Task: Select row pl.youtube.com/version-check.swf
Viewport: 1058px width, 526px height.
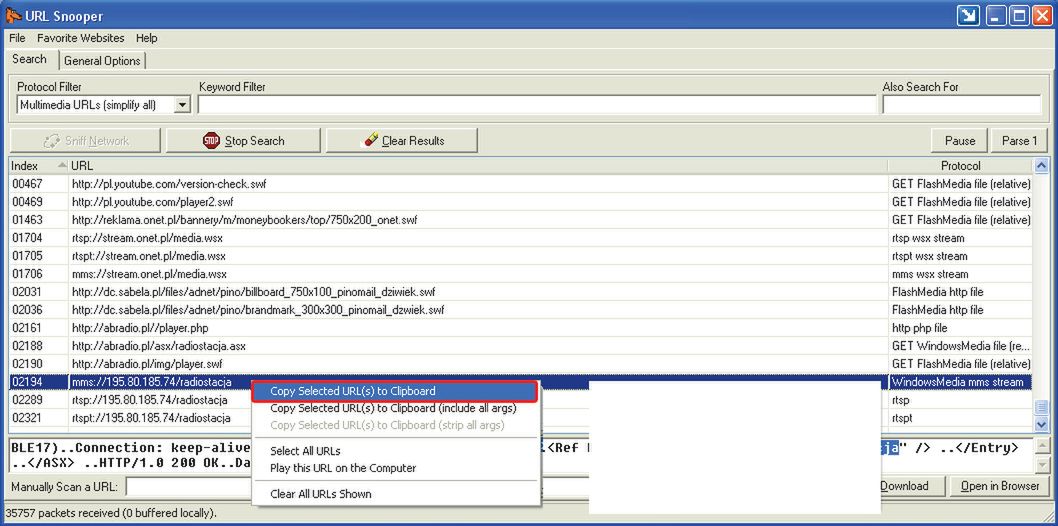Action: [x=521, y=183]
